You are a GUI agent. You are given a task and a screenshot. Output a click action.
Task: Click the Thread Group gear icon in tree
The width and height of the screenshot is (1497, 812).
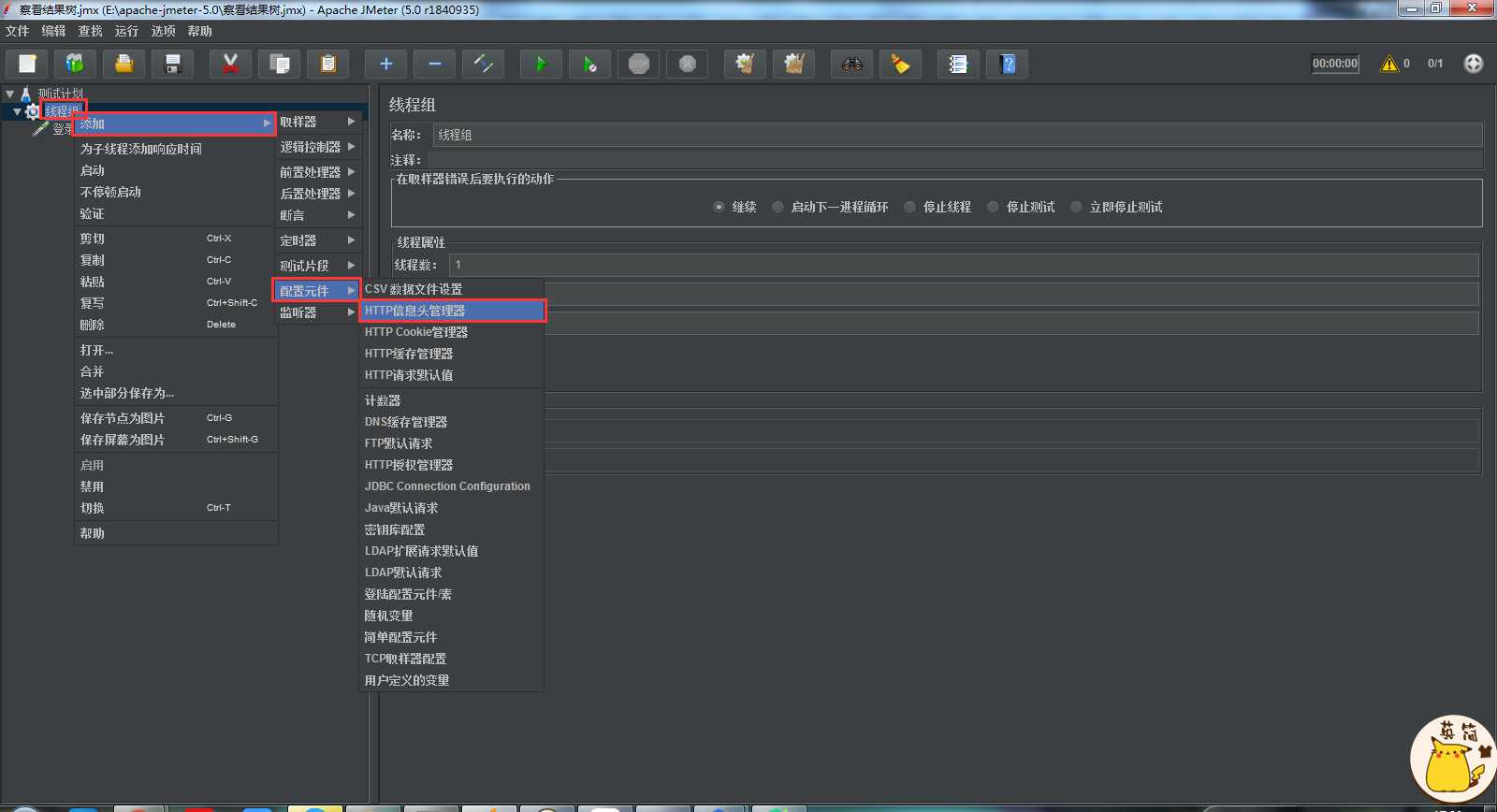(33, 111)
